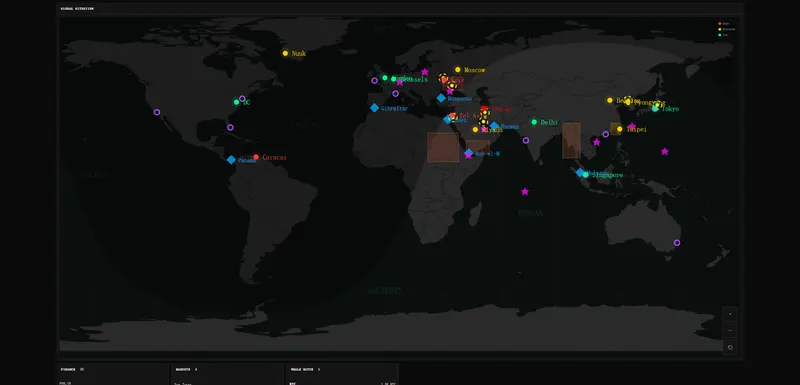Select the magenta star above Brussels in northern Europe
800x385 pixels.
coord(424,72)
